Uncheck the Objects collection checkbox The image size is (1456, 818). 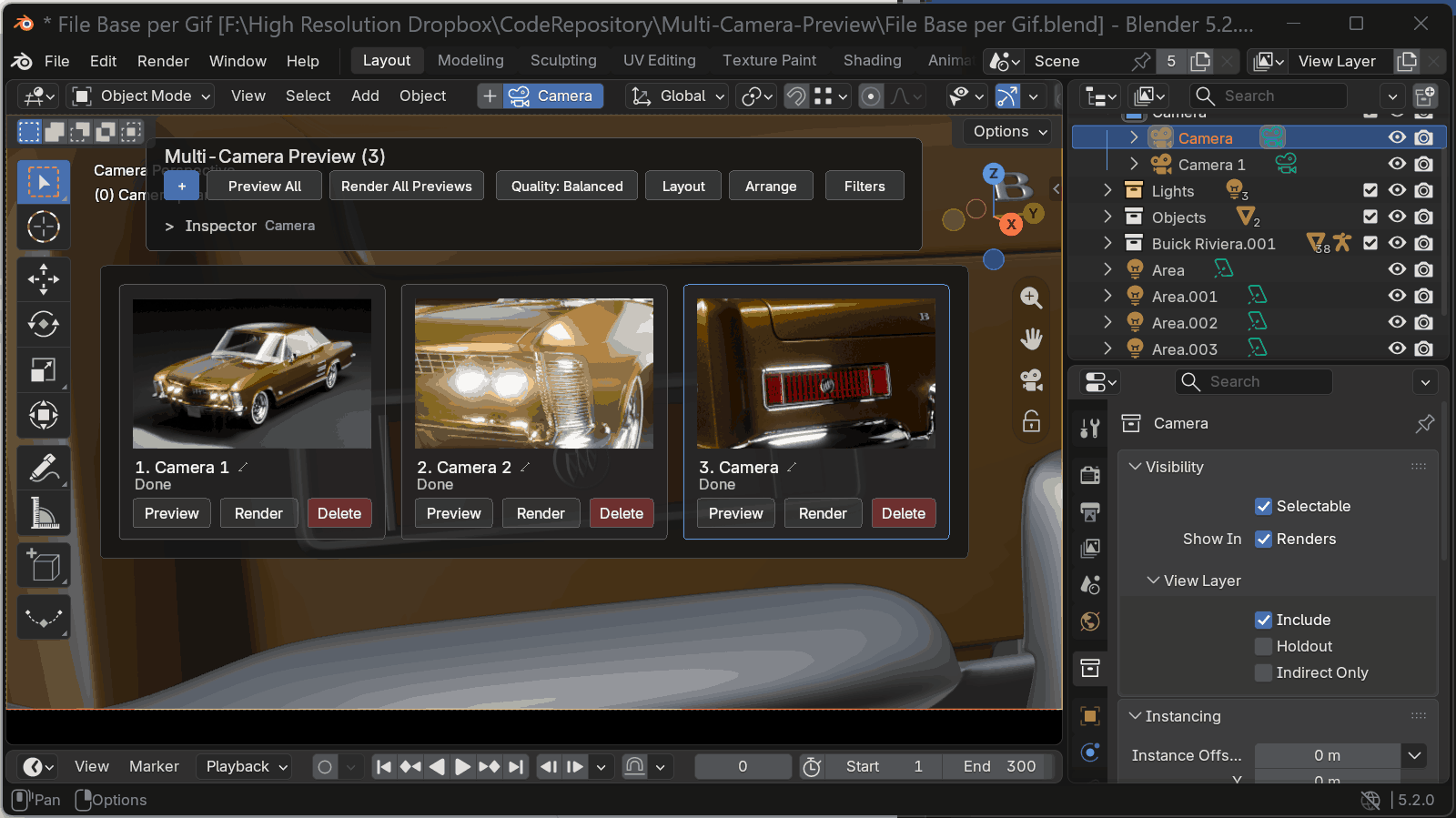(1370, 217)
